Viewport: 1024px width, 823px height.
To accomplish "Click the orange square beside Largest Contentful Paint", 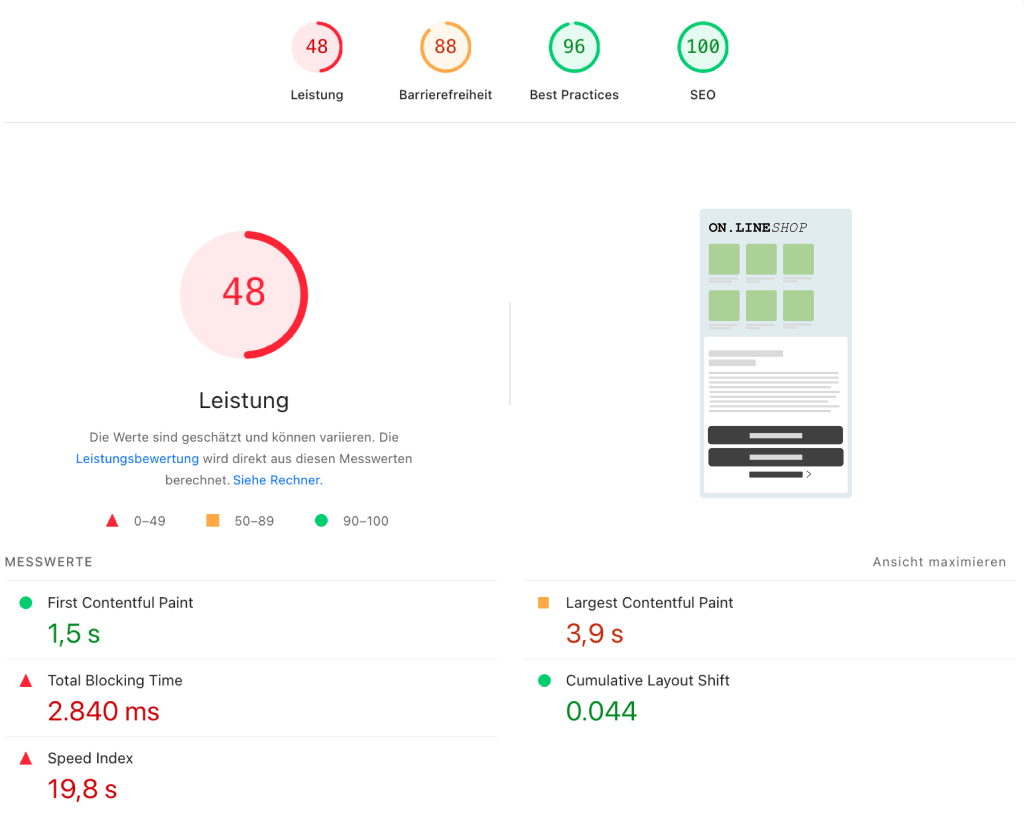I will (x=544, y=603).
